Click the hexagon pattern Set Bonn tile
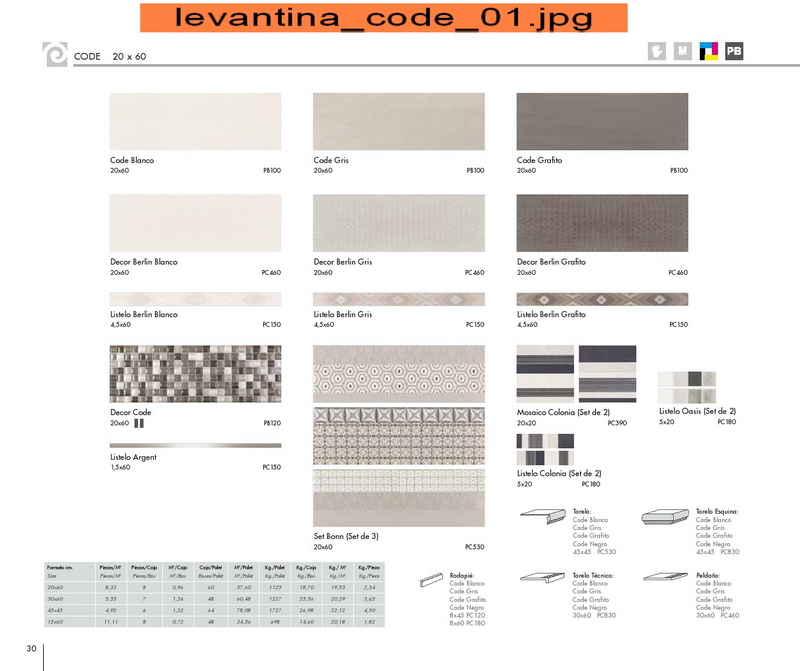The height and width of the screenshot is (671, 800). coord(399,374)
